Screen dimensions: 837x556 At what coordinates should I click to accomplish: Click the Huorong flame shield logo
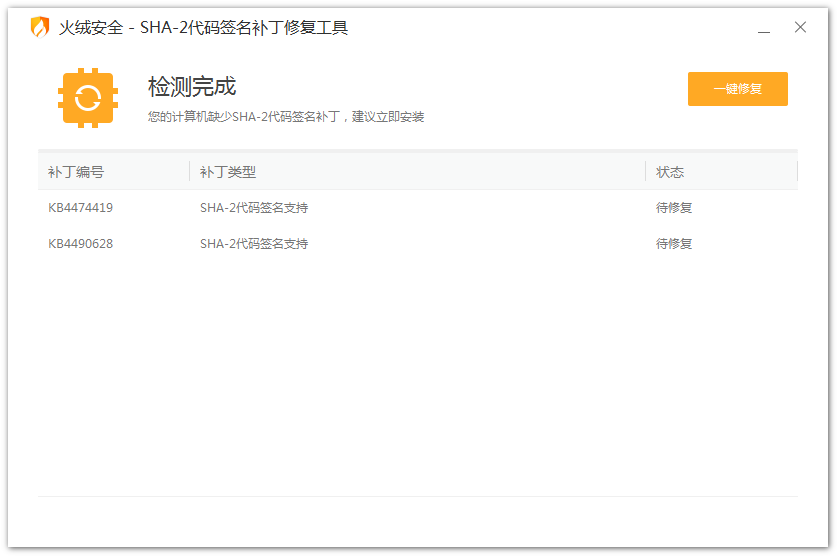tap(40, 27)
